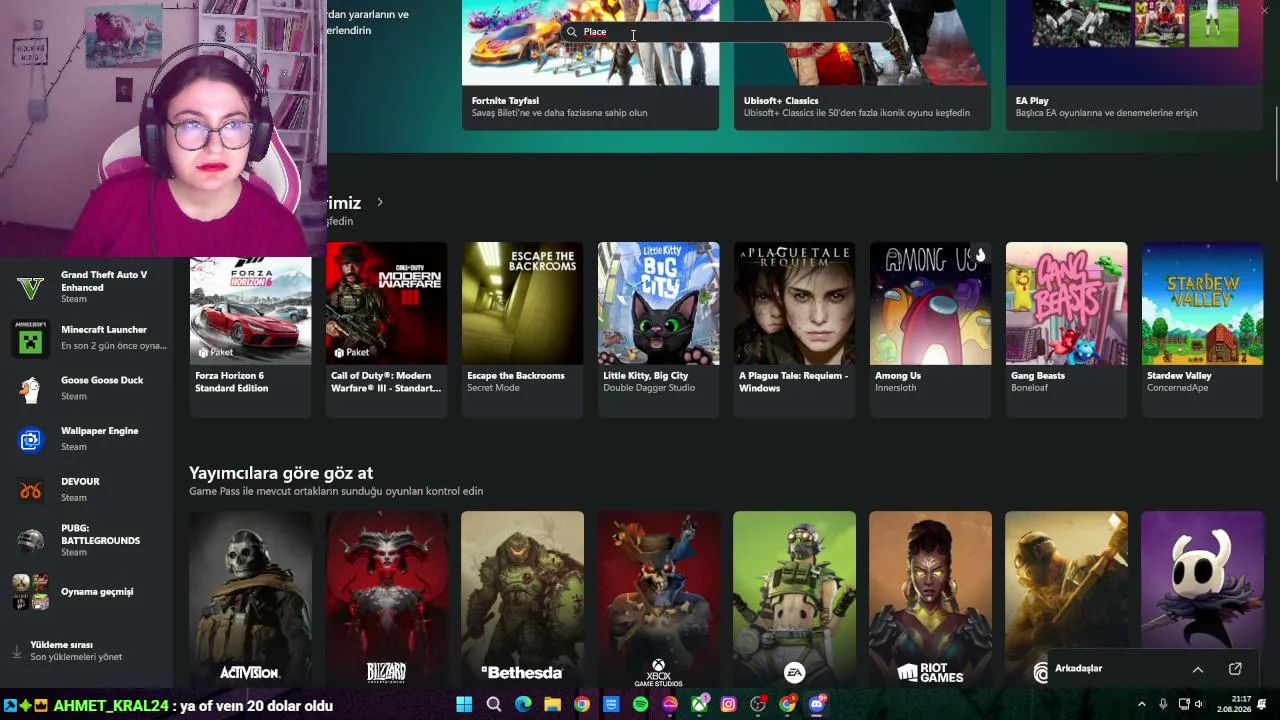Expand the section with the chevron beside 'imiz'

point(379,203)
